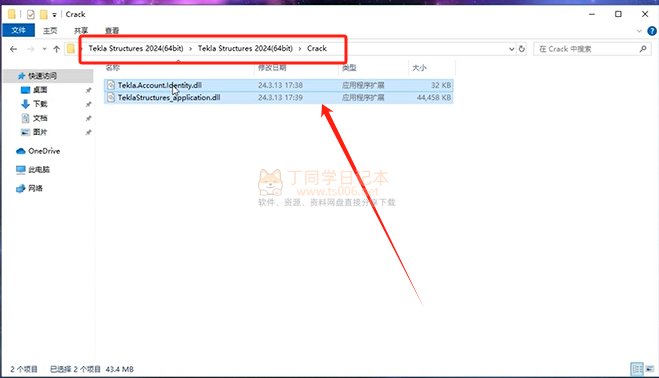Navigate to second Tekla Structures 2024(64bit) breadcrumb
Viewport: 659px width, 378px height.
coord(245,48)
